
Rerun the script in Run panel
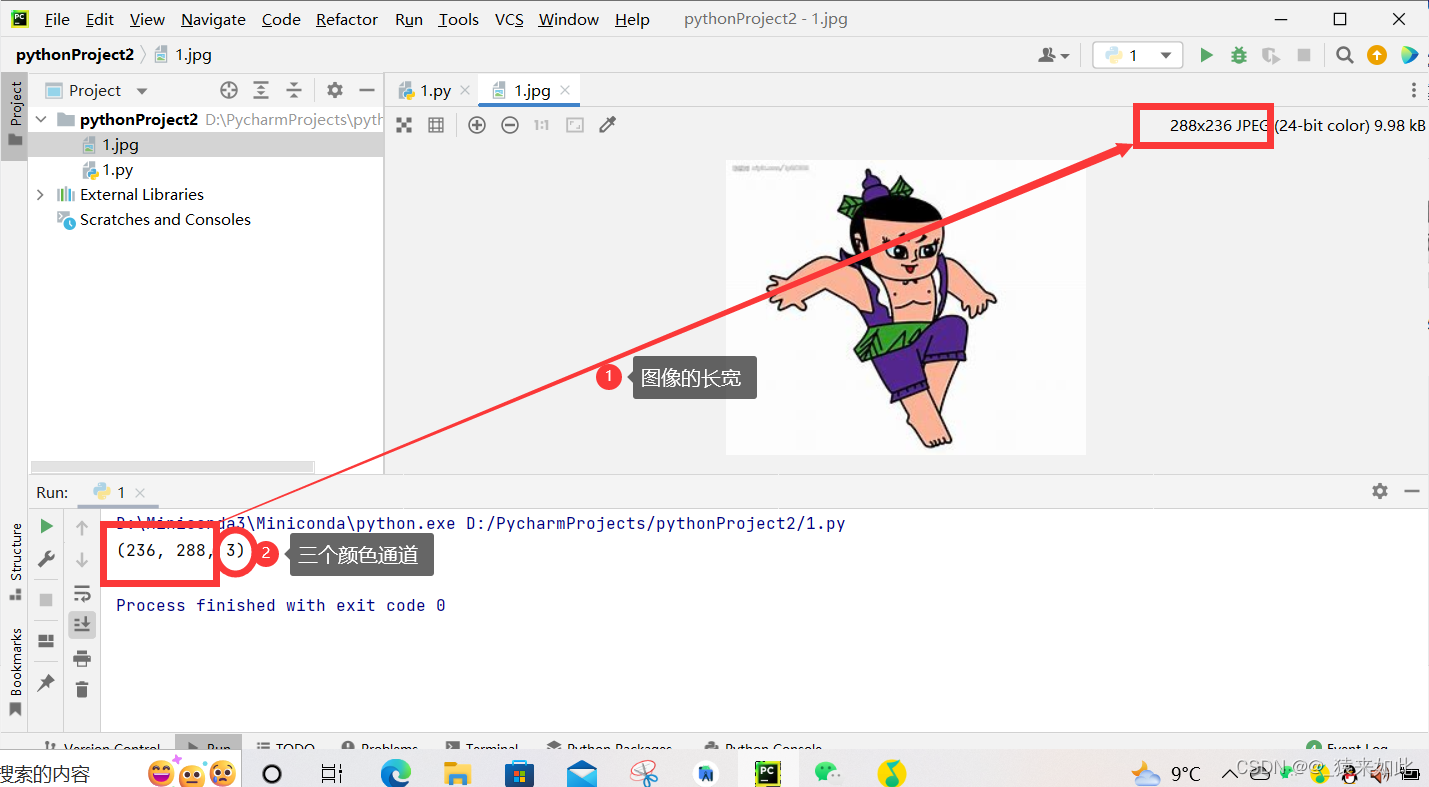click(46, 526)
